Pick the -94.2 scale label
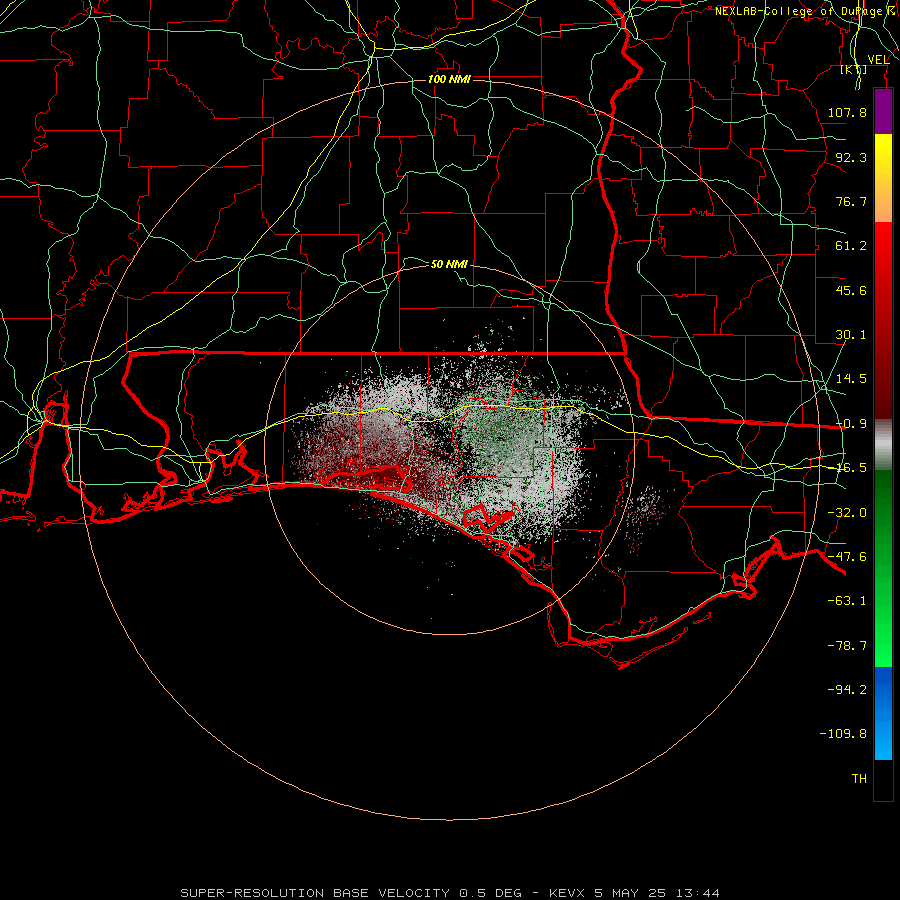 tap(847, 689)
